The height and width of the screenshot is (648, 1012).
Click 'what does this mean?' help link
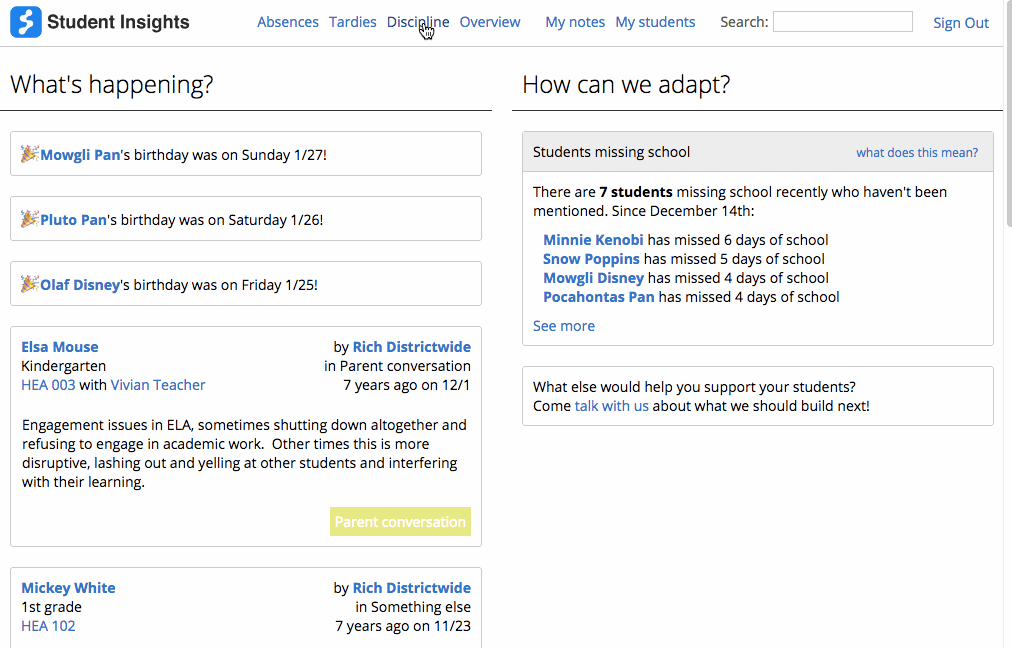pyautogui.click(x=917, y=153)
